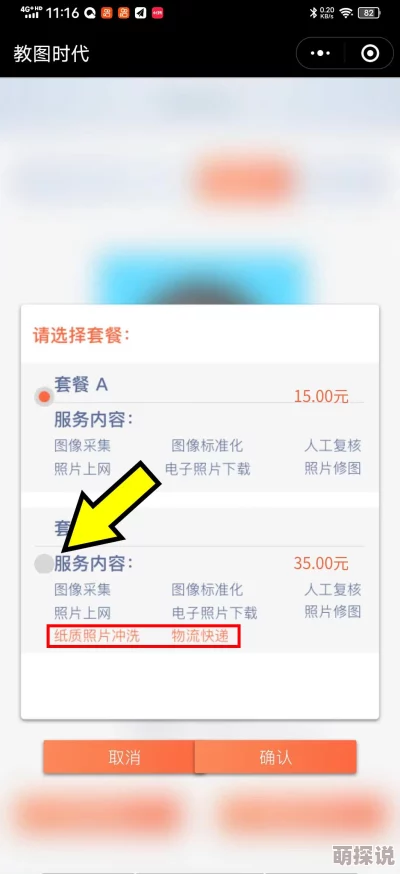Tap the red notification icon in status bar
Image resolution: width=400 pixels, height=874 pixels.
coord(158,13)
